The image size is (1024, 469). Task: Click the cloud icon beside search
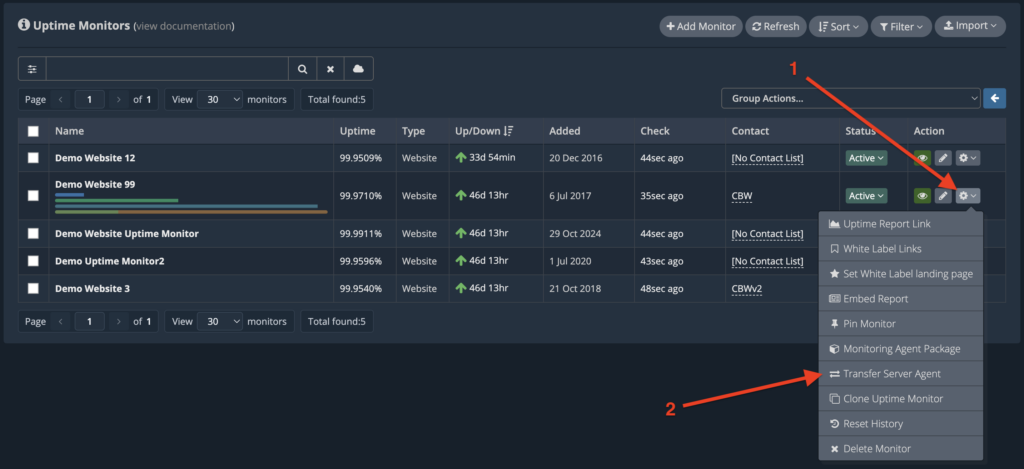coord(359,69)
